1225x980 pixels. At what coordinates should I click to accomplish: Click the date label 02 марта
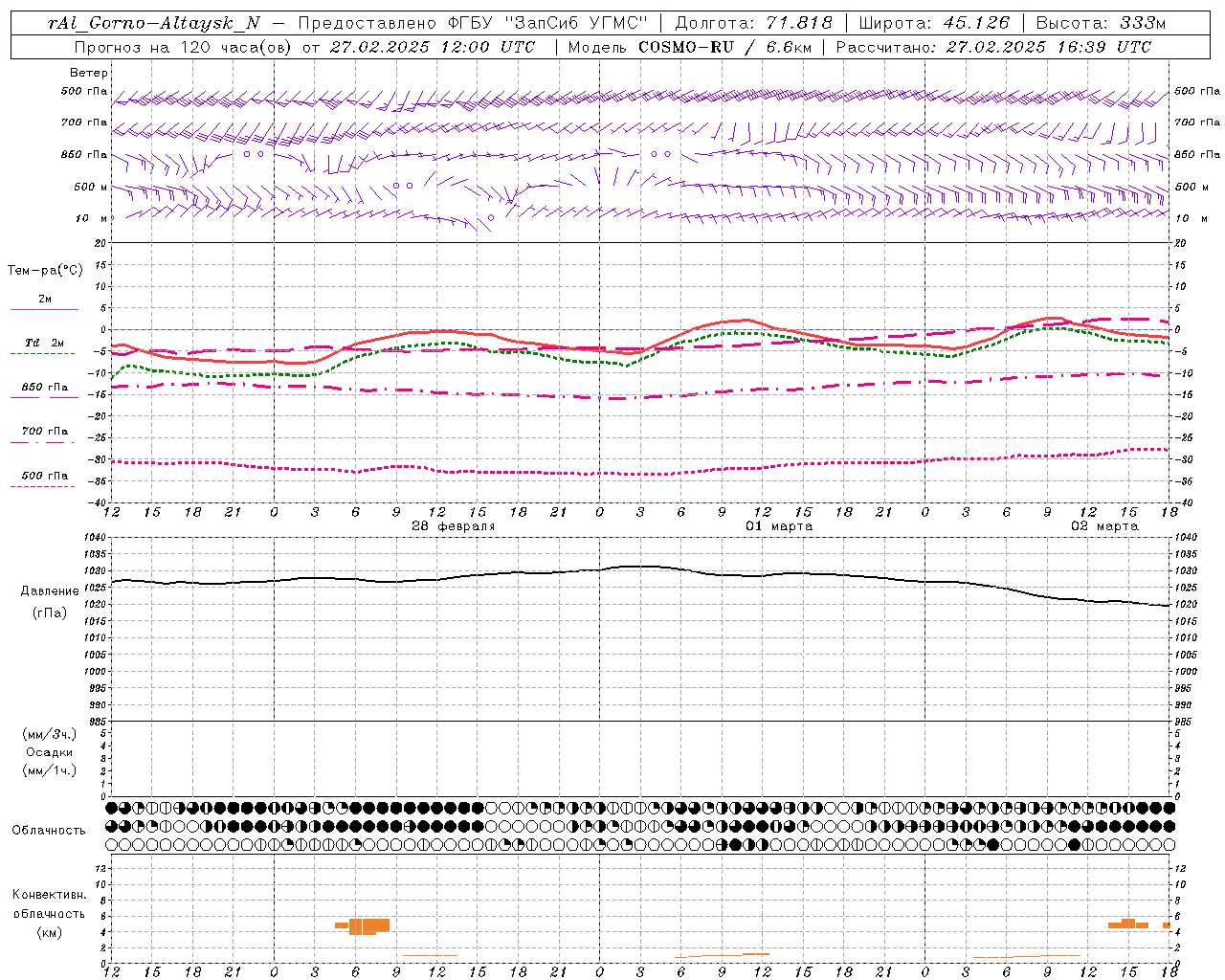pos(1104,526)
